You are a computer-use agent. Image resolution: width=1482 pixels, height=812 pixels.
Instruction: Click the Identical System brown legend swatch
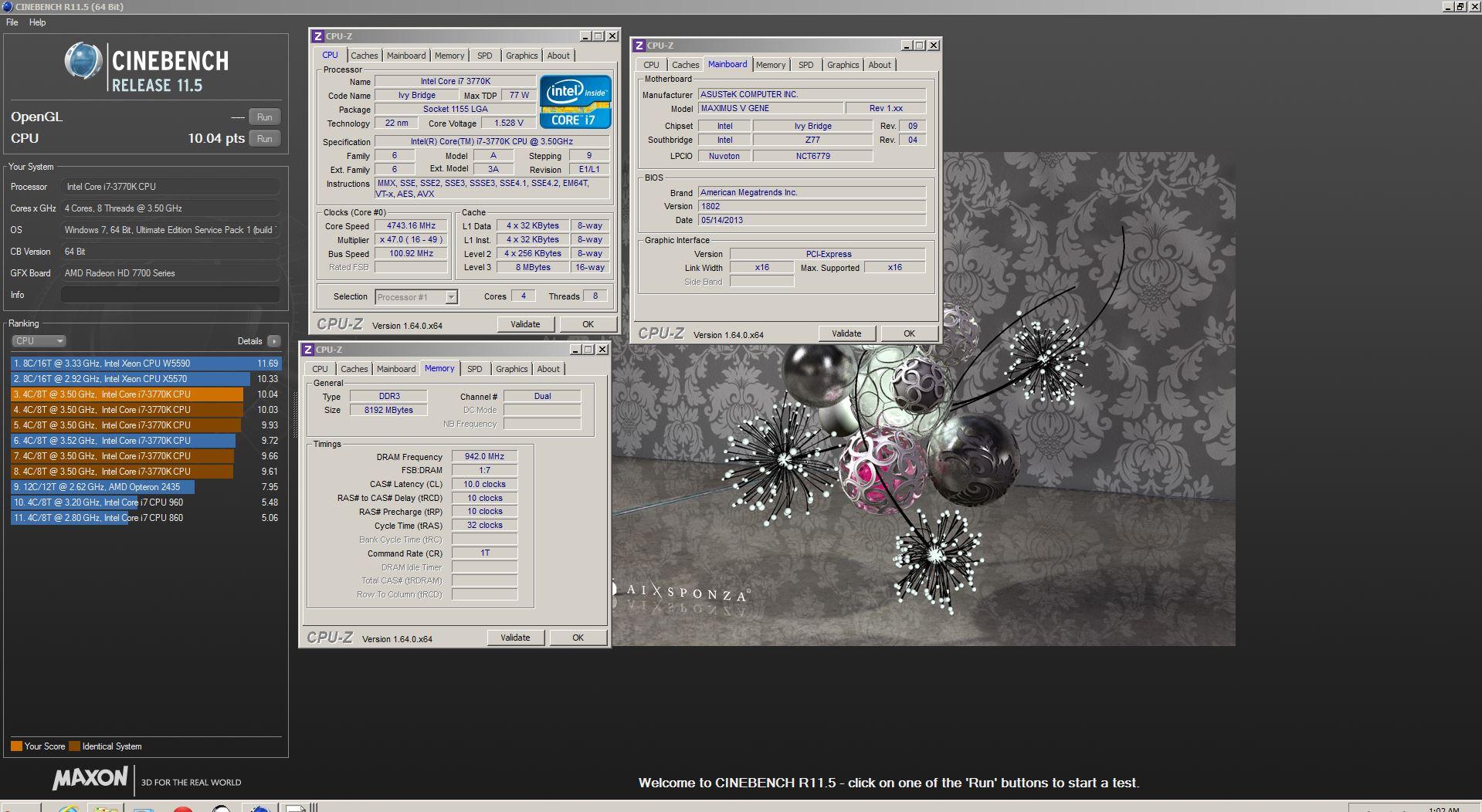tap(74, 746)
